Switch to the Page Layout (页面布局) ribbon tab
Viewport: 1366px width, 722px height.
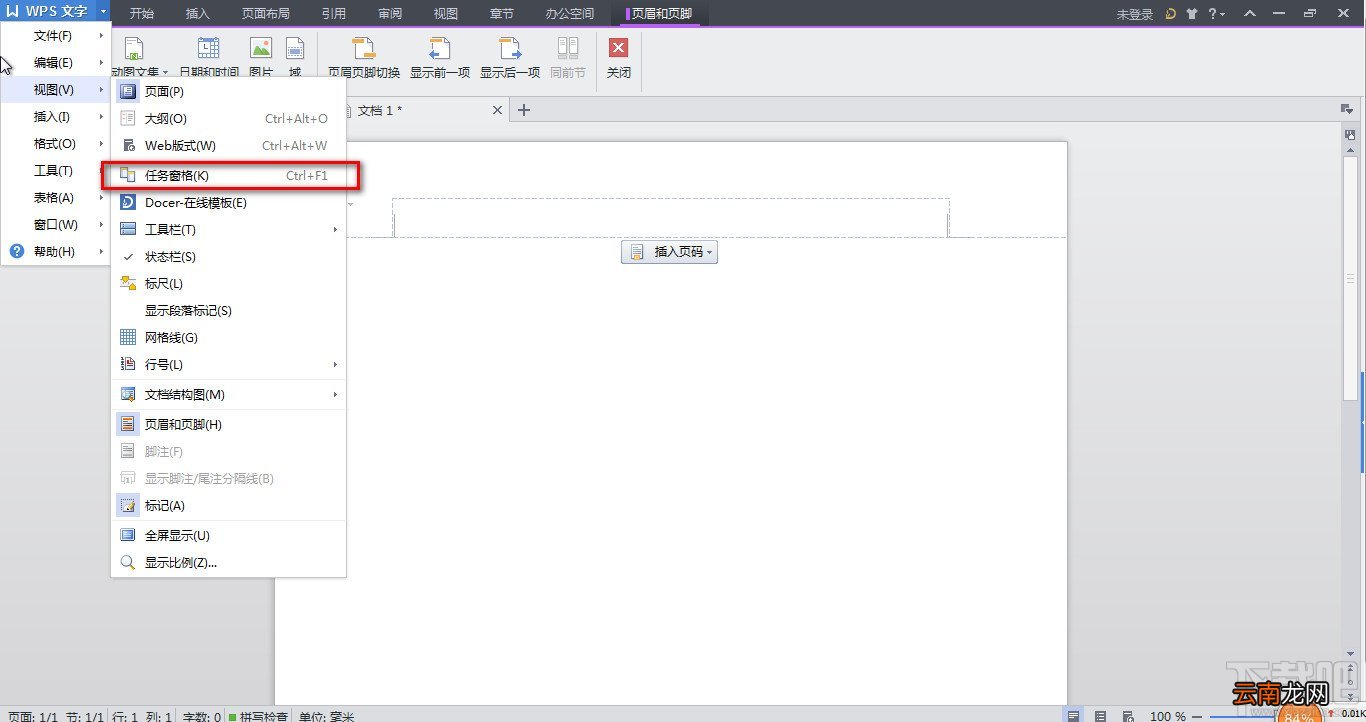(266, 14)
